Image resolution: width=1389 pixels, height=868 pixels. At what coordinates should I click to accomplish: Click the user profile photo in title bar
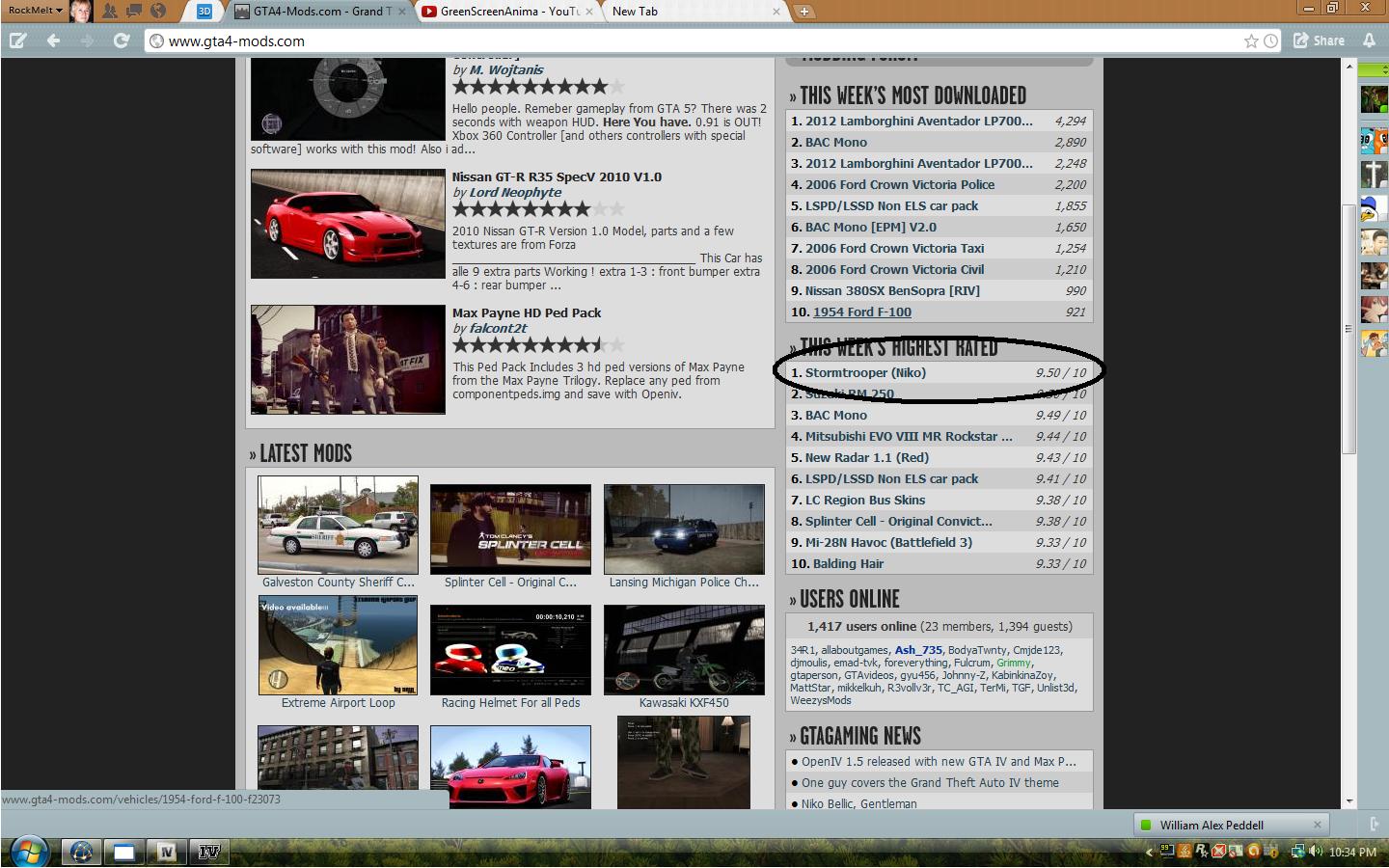click(x=81, y=12)
